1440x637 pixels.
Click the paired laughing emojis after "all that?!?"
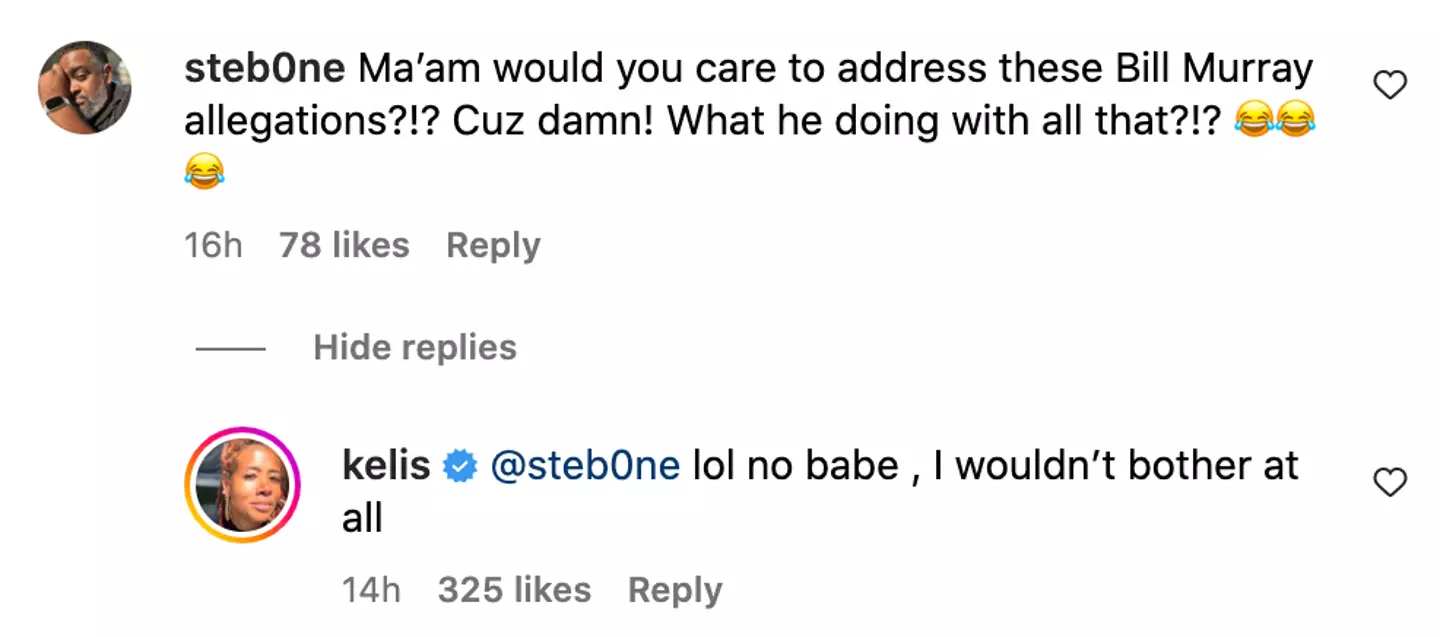pyautogui.click(x=1274, y=121)
